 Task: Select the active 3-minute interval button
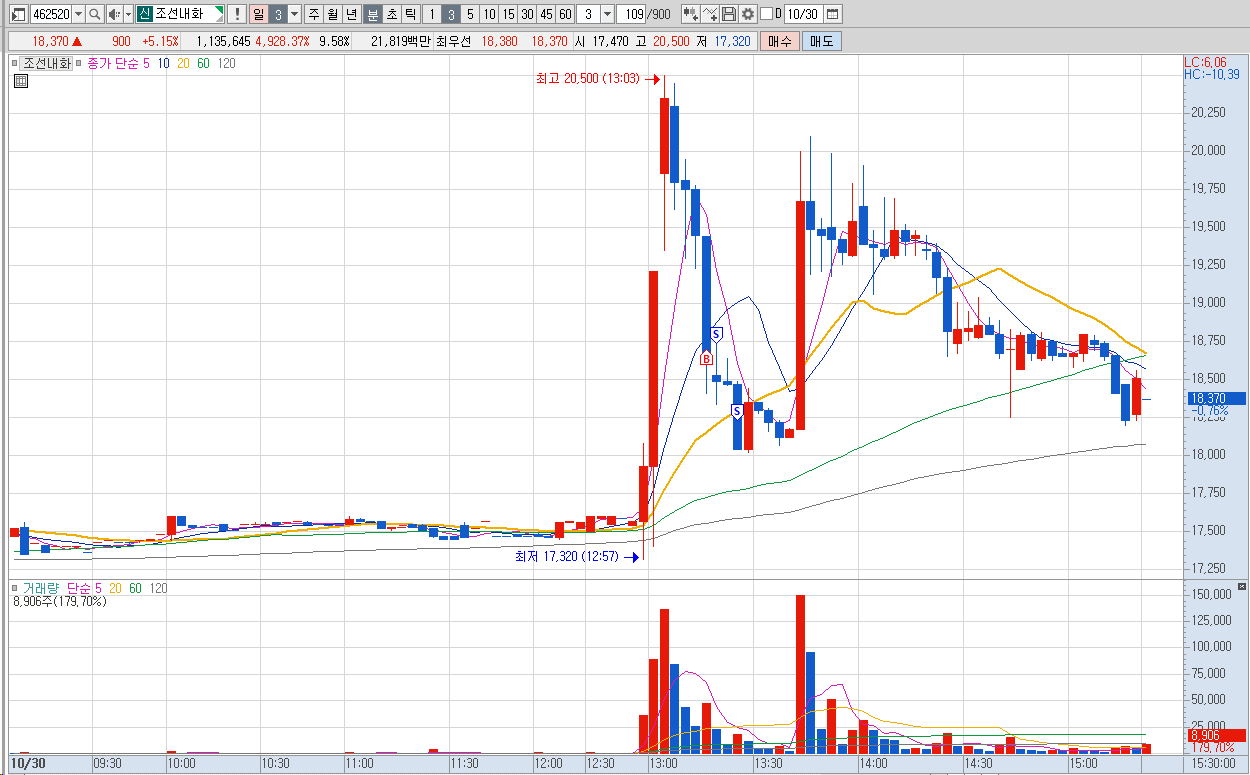click(451, 14)
